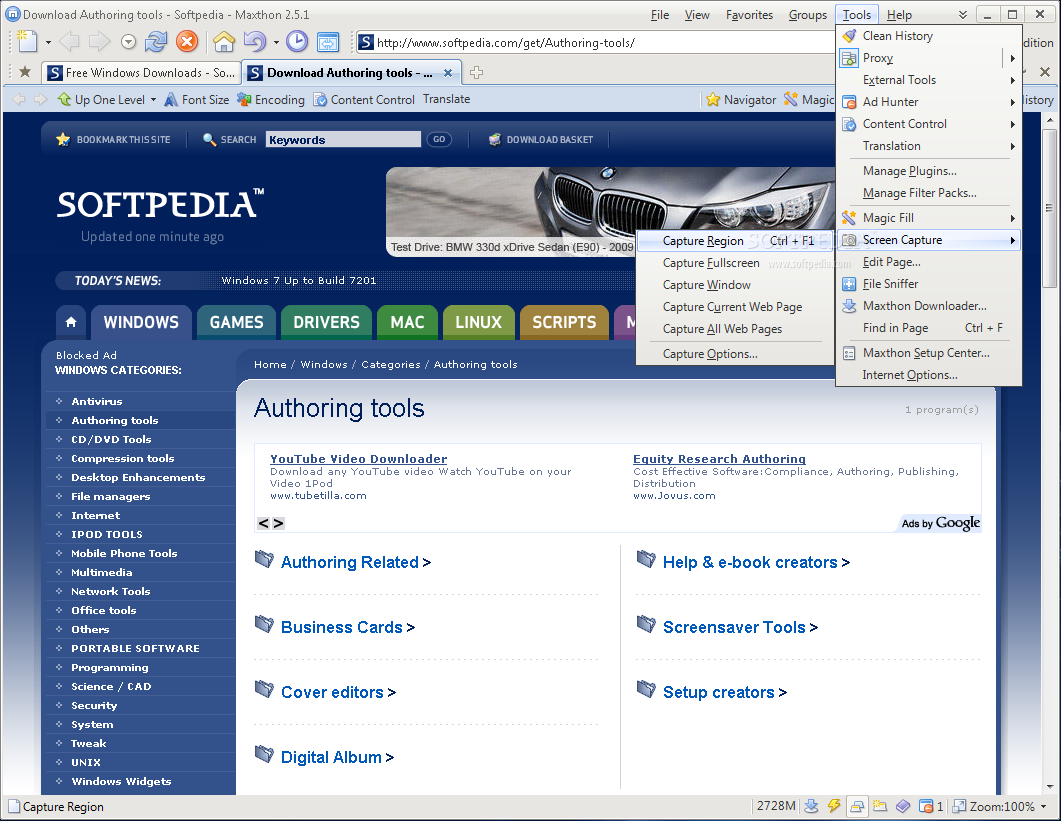Open Maxthon Setup Center...
Viewport: 1061px width, 821px height.
[926, 353]
